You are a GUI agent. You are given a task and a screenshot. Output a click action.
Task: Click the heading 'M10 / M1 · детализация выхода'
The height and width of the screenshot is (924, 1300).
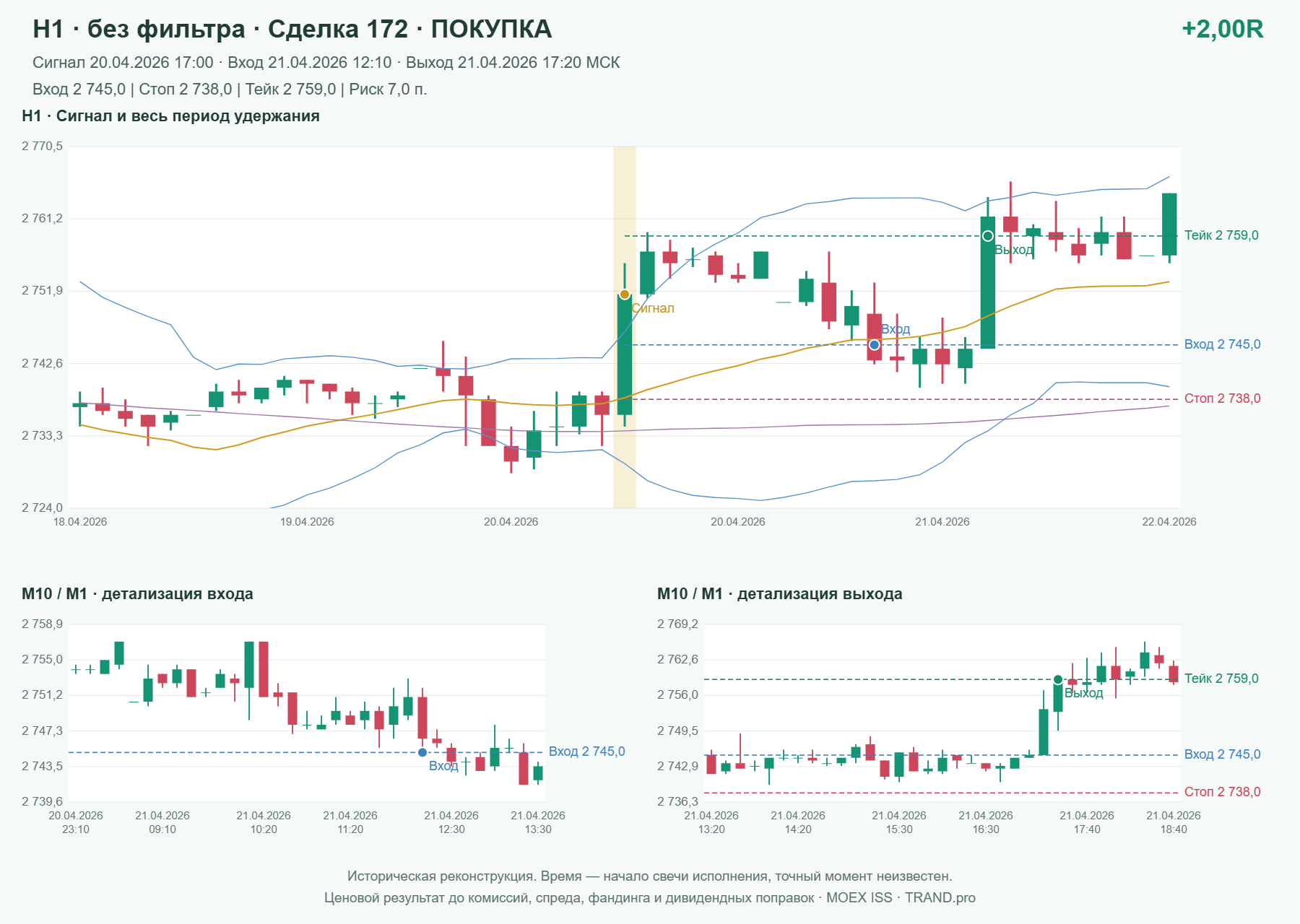pyautogui.click(x=779, y=594)
